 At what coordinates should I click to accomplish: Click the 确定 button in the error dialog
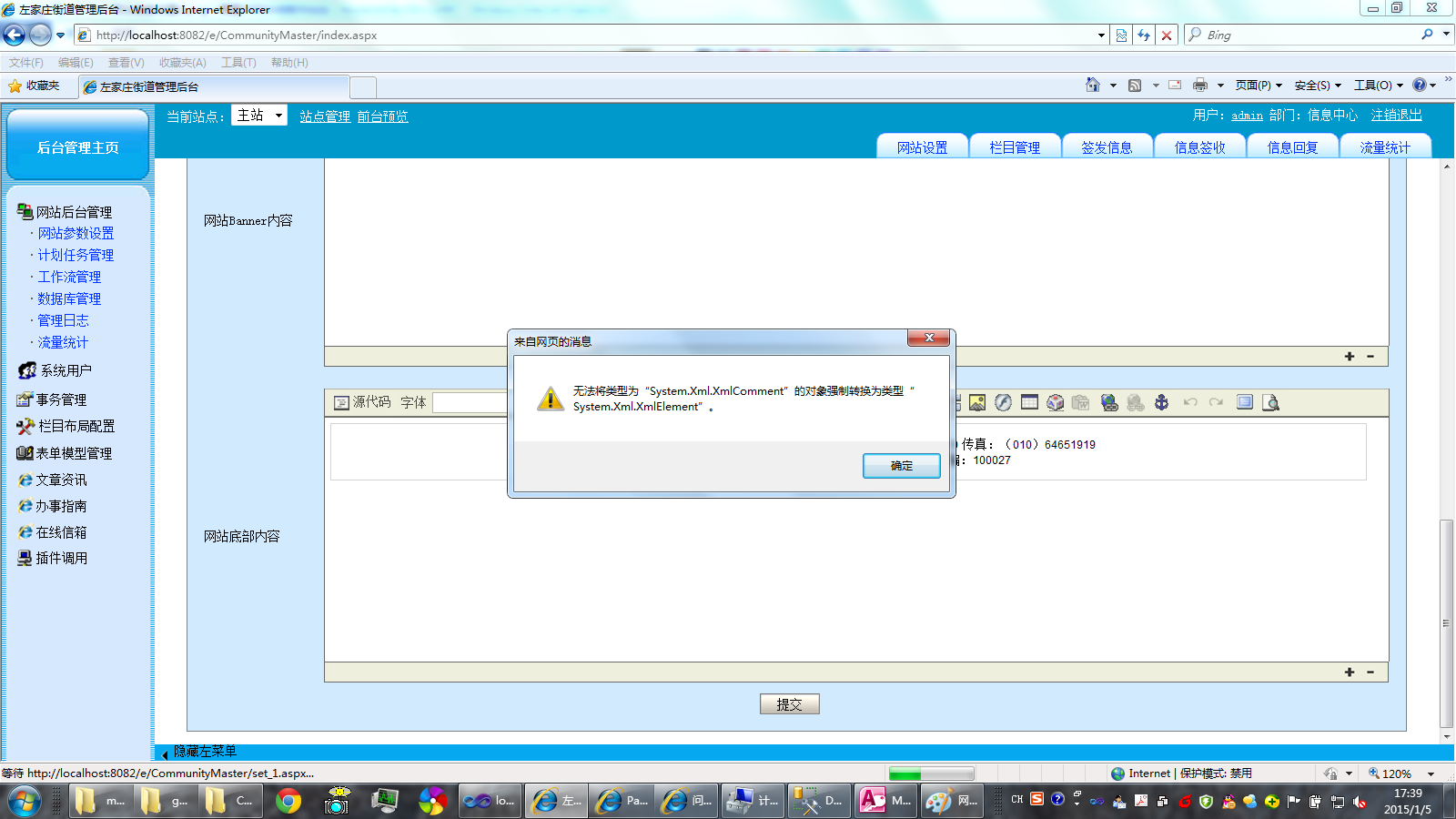901,466
